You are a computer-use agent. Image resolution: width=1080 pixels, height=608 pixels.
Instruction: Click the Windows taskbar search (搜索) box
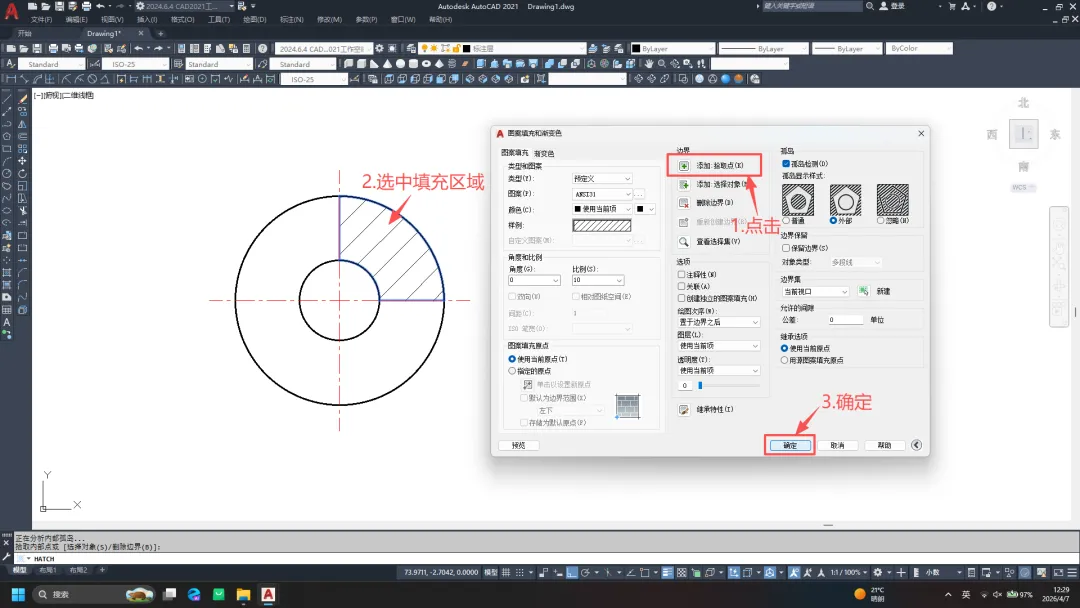93,594
